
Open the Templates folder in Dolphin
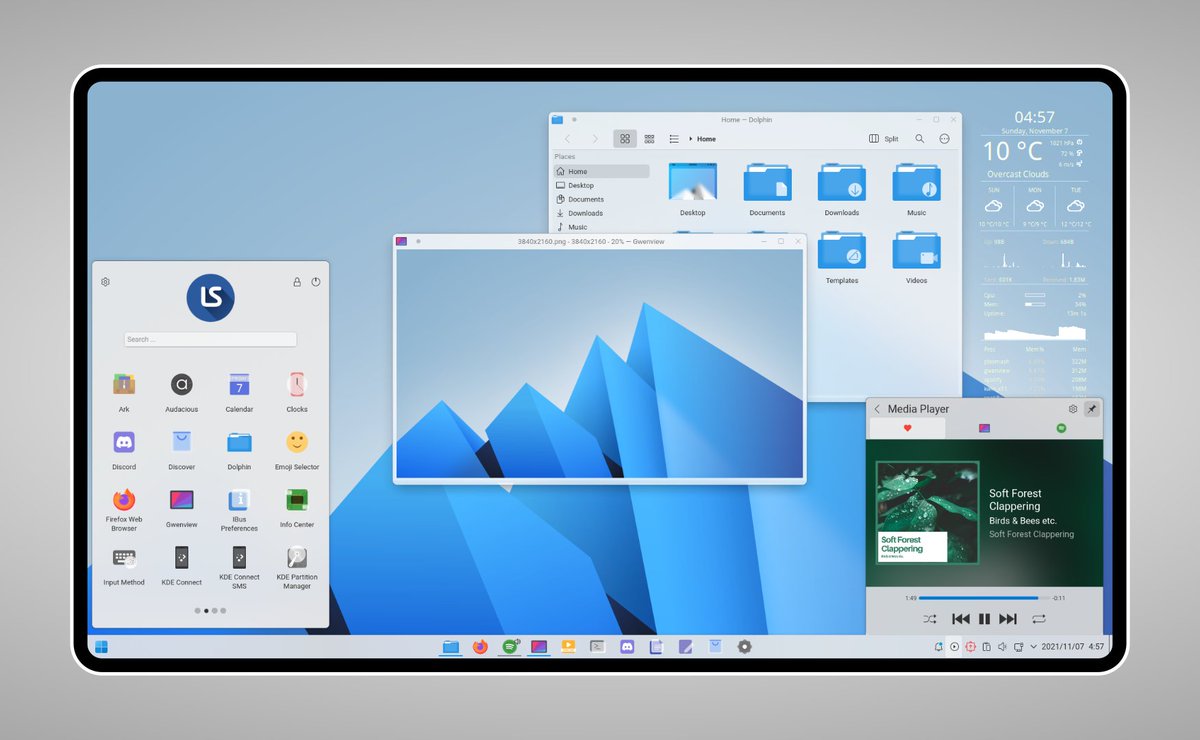842,257
